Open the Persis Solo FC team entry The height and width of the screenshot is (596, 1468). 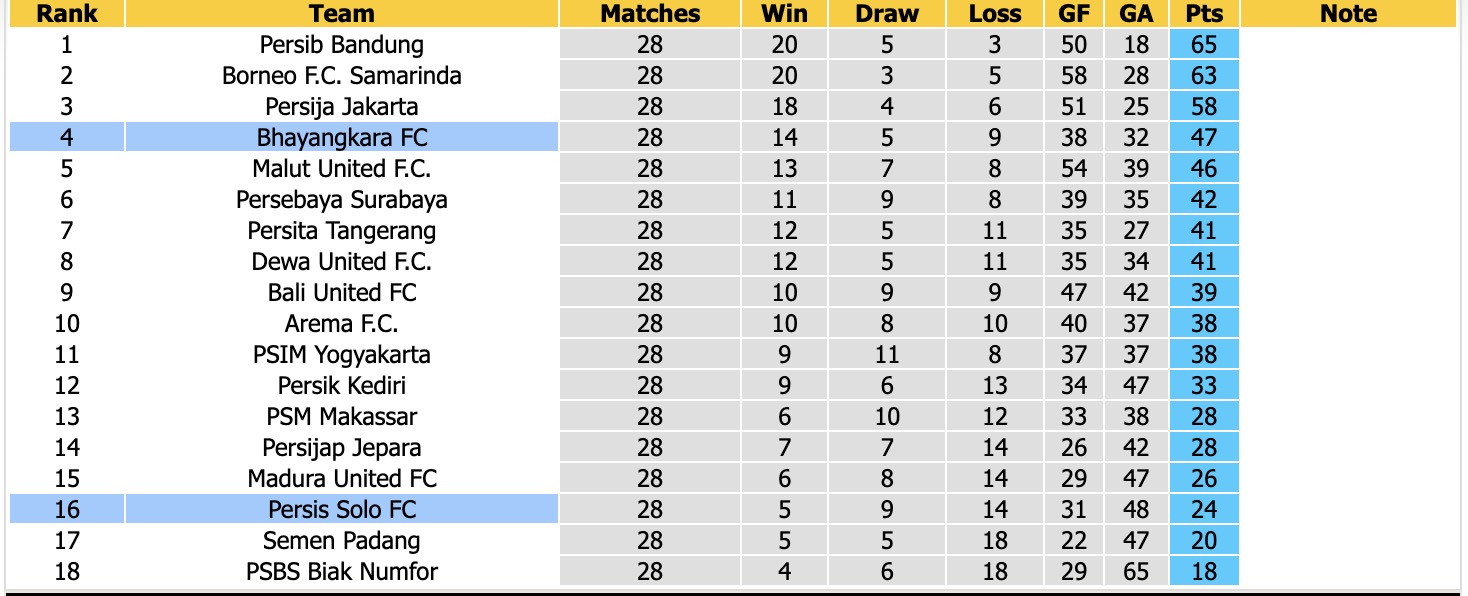[x=342, y=510]
